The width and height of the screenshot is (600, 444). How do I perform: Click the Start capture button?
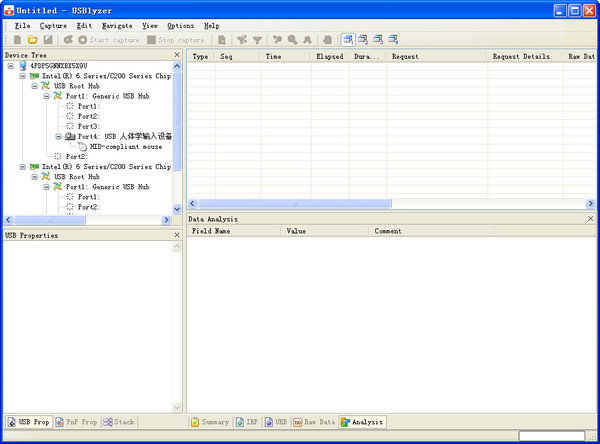tap(109, 40)
